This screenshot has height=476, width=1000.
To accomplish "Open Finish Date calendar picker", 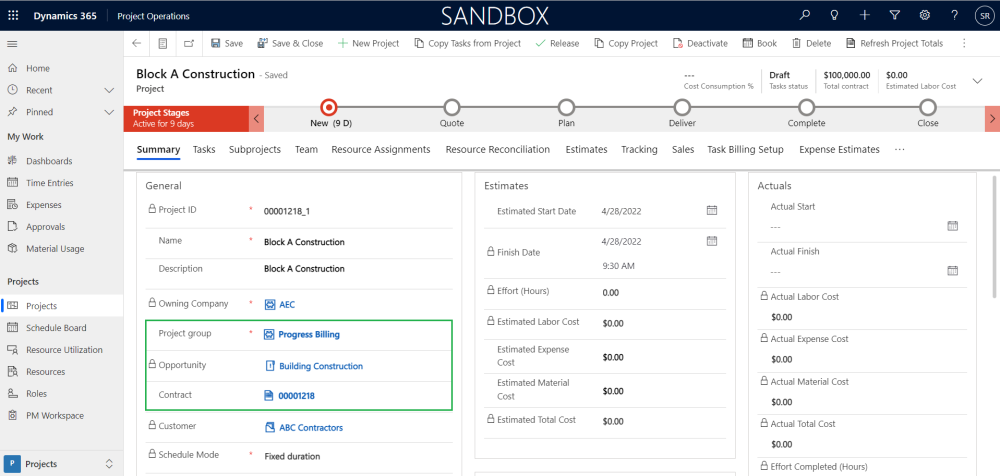I will point(712,241).
